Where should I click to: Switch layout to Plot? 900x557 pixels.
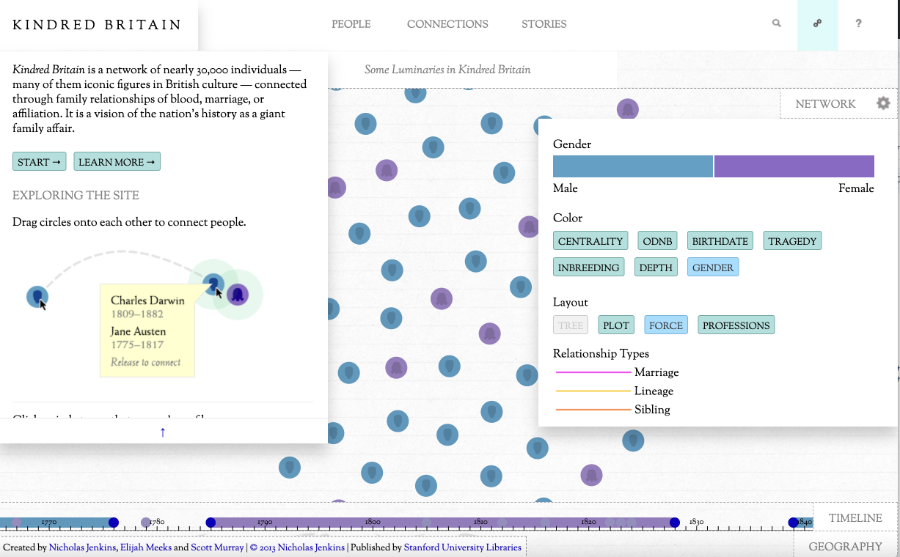click(616, 325)
